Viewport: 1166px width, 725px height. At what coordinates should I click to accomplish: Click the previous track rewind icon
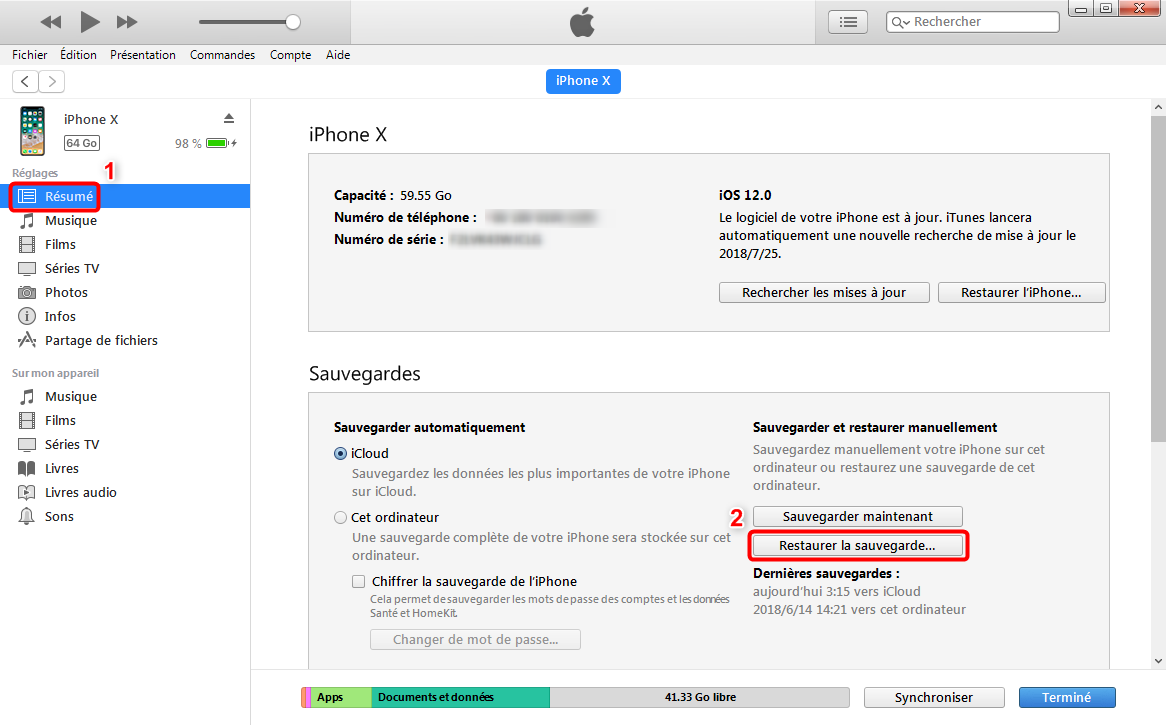point(51,22)
